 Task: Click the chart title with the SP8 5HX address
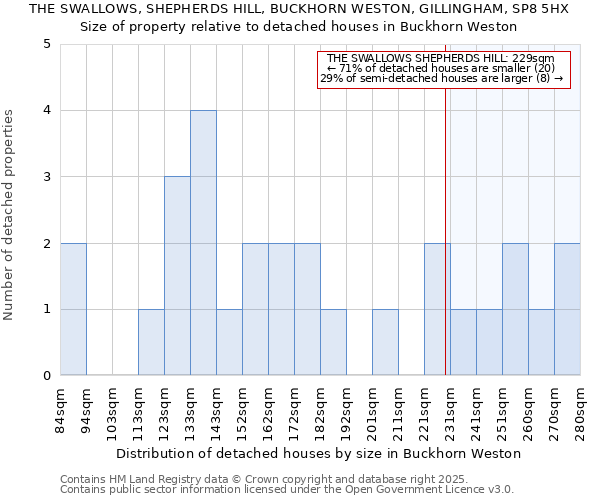click(x=299, y=9)
